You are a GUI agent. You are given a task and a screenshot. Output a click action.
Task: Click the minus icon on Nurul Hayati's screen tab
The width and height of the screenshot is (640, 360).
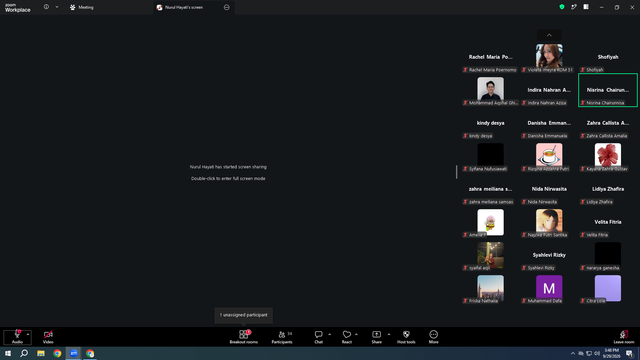click(x=227, y=7)
